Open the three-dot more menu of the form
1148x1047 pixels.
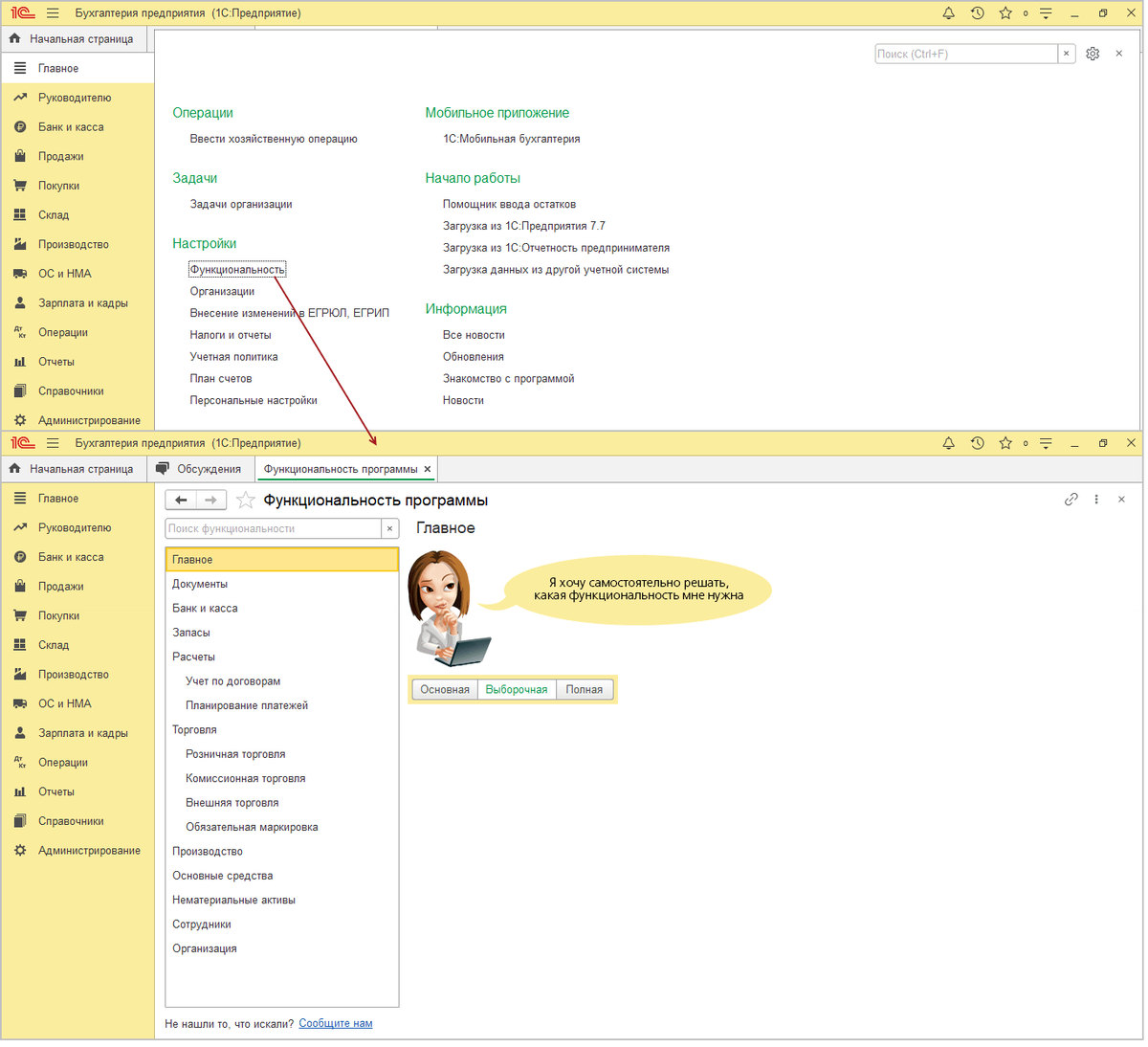click(1096, 499)
